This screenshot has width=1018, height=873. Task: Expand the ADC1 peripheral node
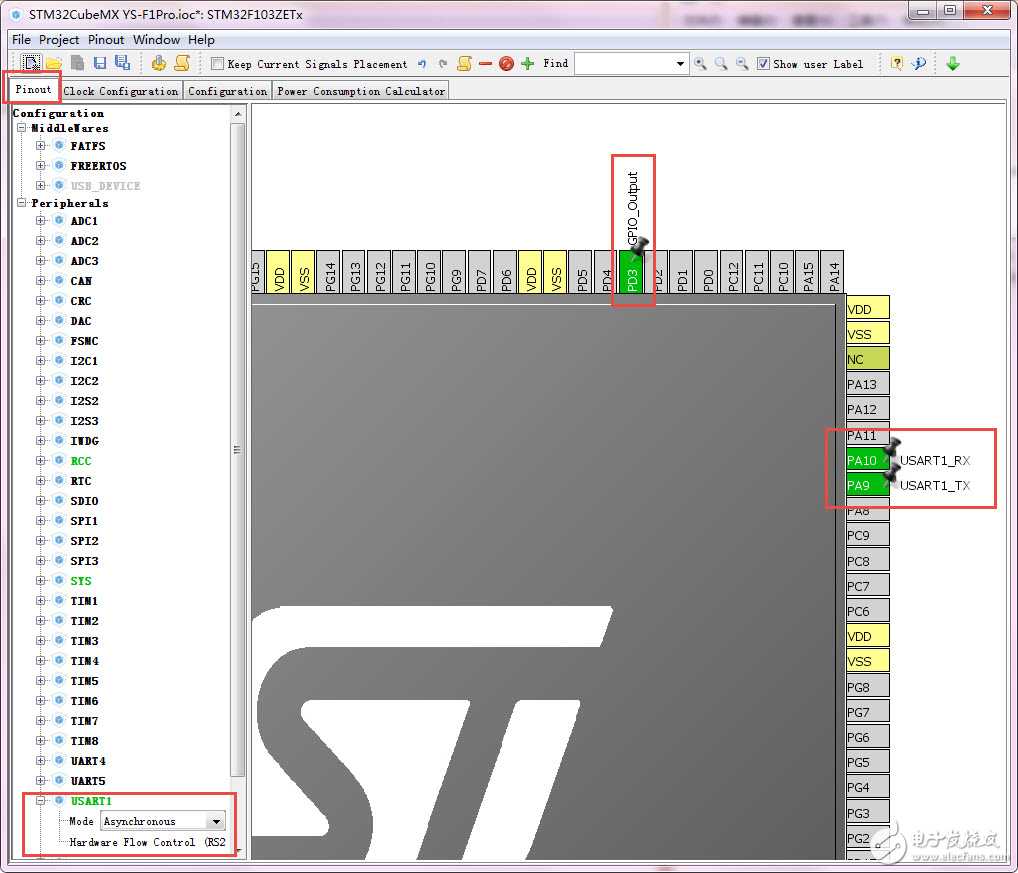41,221
